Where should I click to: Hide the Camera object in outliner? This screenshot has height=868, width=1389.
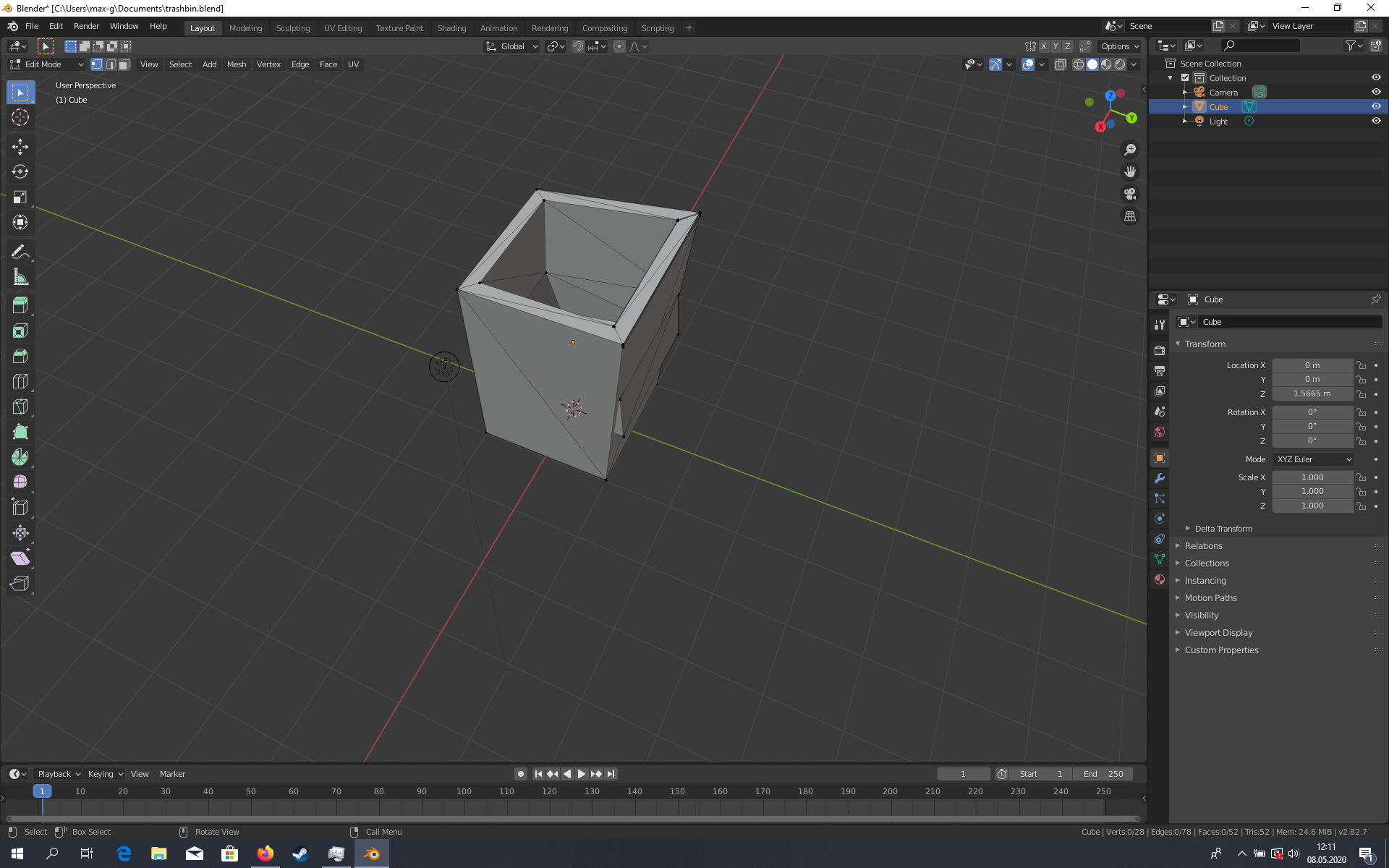[x=1376, y=92]
